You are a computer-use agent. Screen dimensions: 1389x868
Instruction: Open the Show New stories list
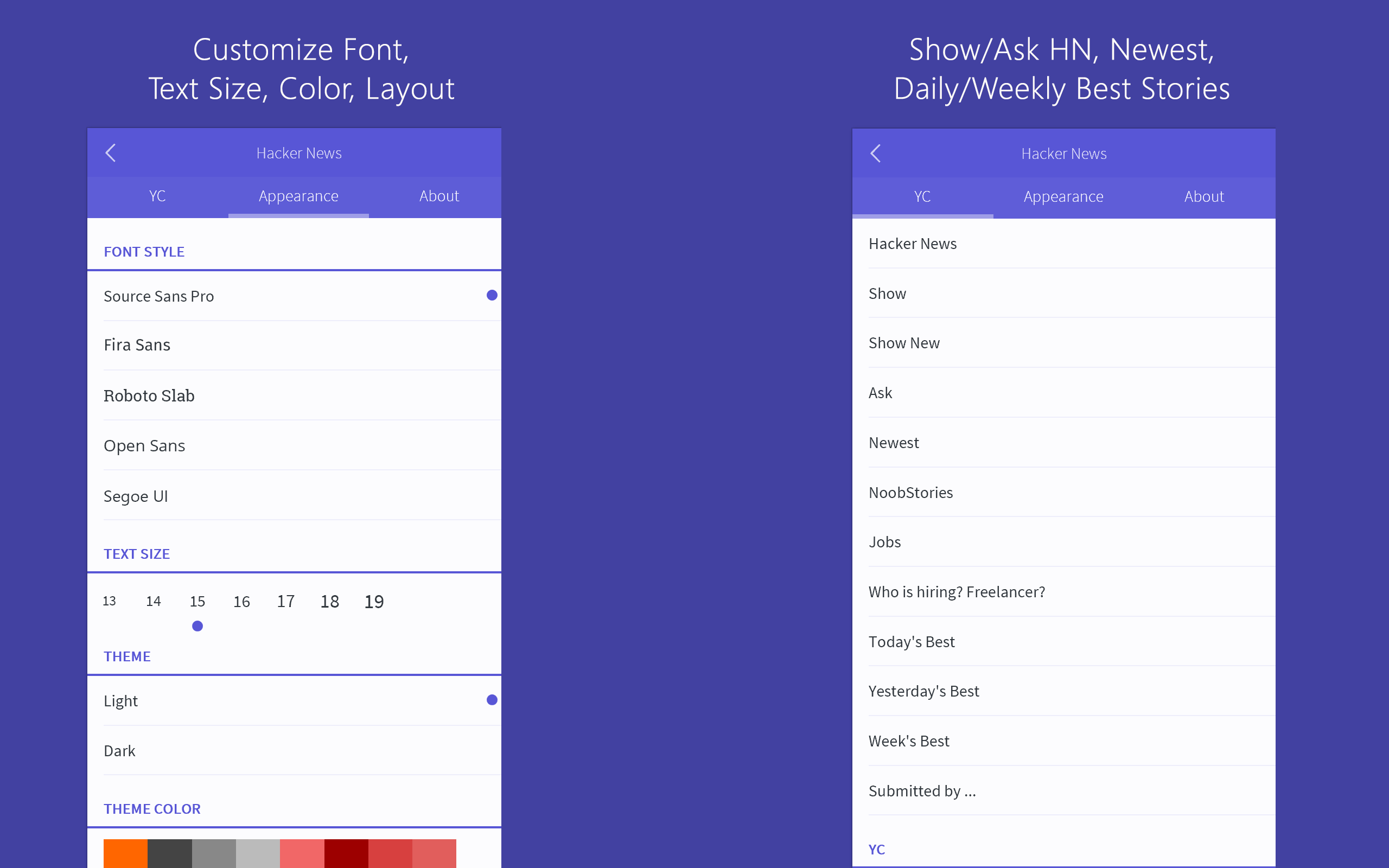904,343
